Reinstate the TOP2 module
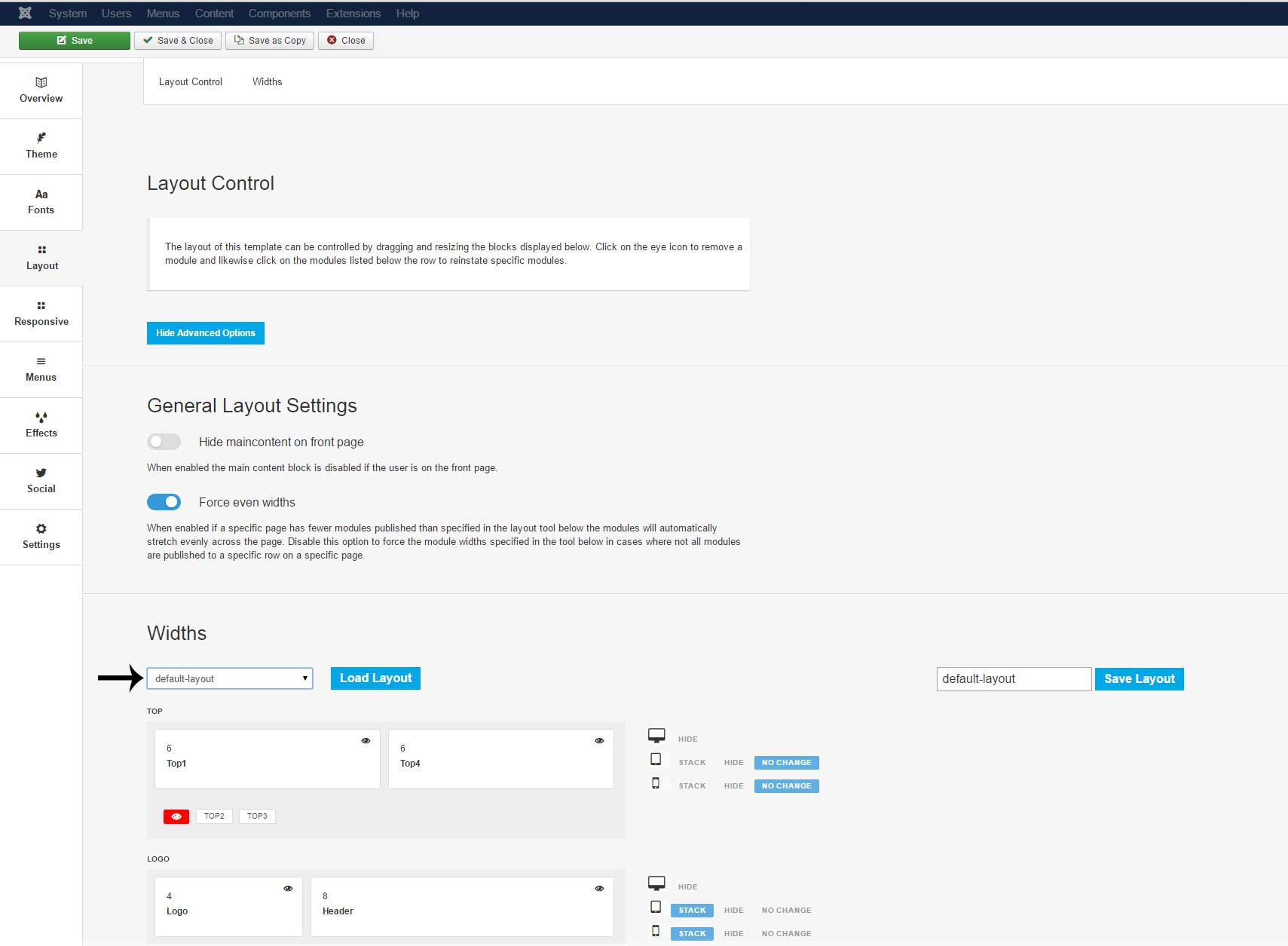This screenshot has height=946, width=1288. (x=214, y=816)
